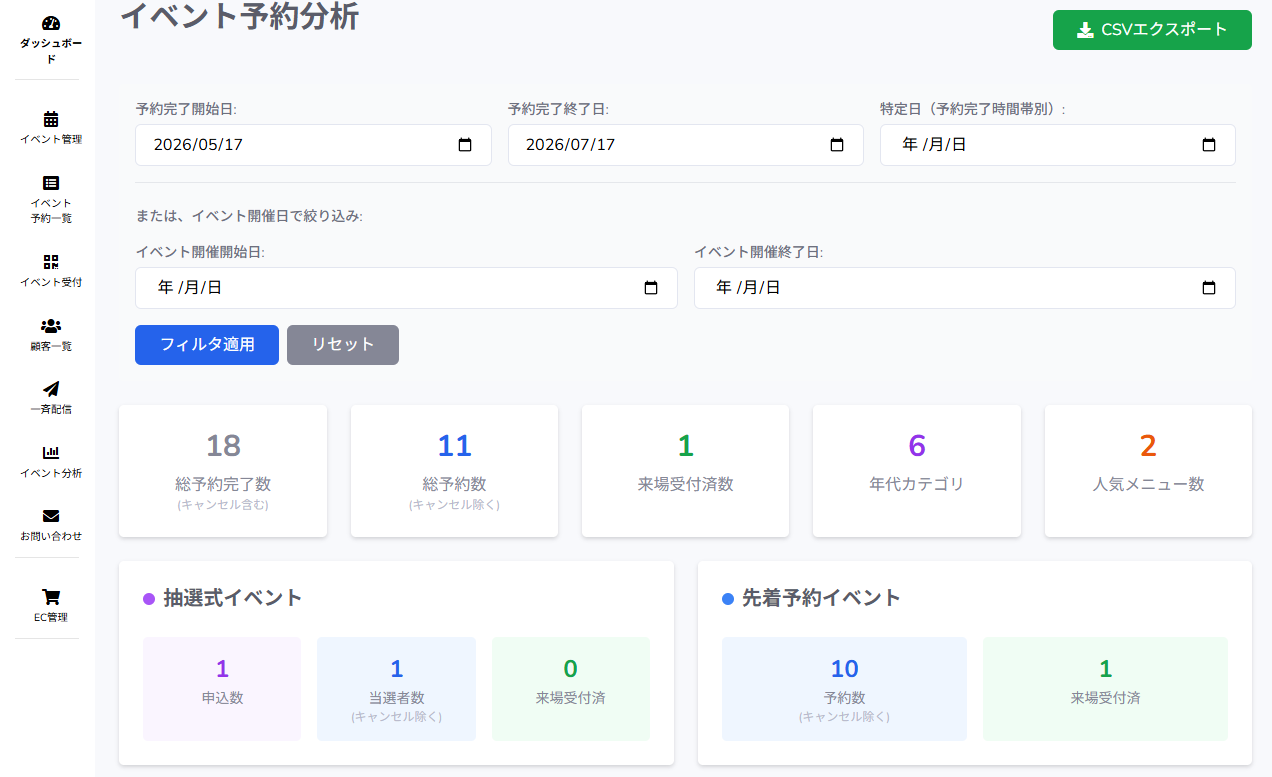The image size is (1272, 777).
Task: Open calendar picker for 予約完了開始日
Action: [x=465, y=145]
